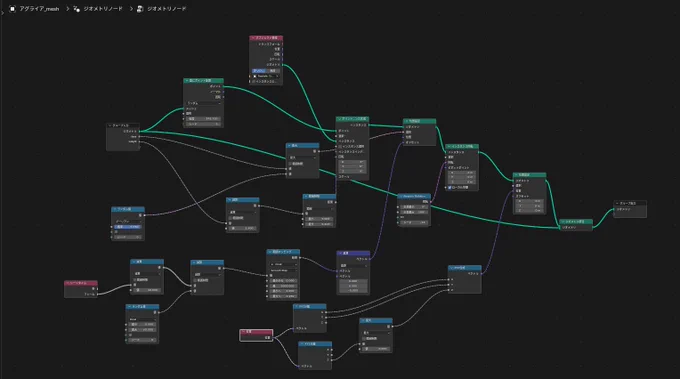Viewport: 680px width, 379px height.
Task: Select upper XYZ分離 (Separate XYZ) node header
Action: point(310,307)
